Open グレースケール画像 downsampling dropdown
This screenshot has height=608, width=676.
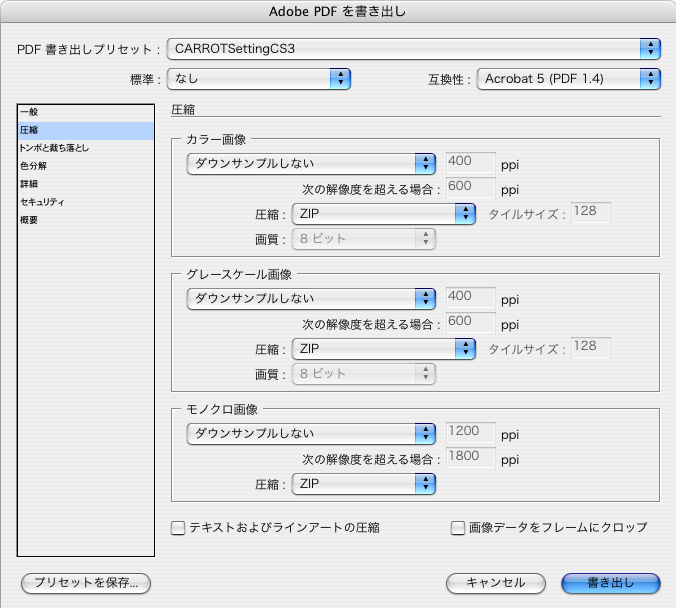point(311,299)
